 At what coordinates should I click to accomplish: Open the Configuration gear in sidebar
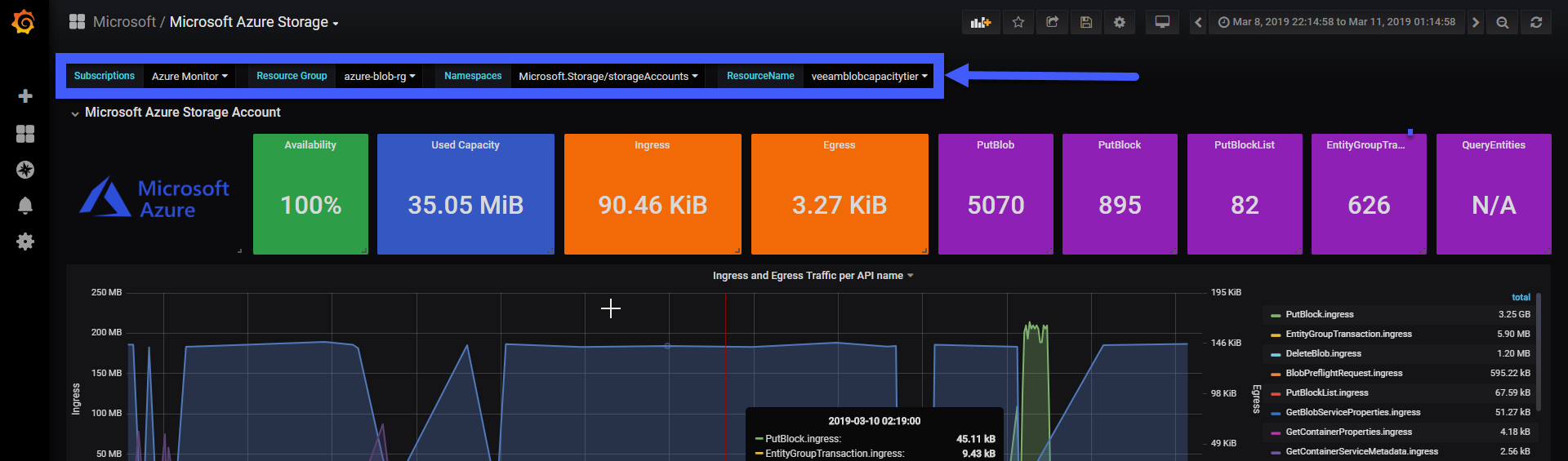click(25, 242)
